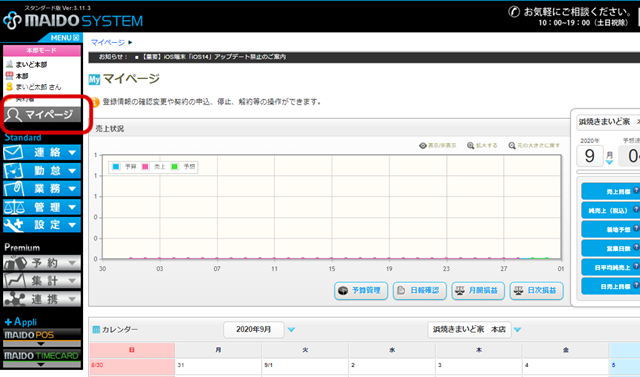Click the 業務 paperclip icon
Image resolution: width=640 pixels, height=377 pixels.
13,188
